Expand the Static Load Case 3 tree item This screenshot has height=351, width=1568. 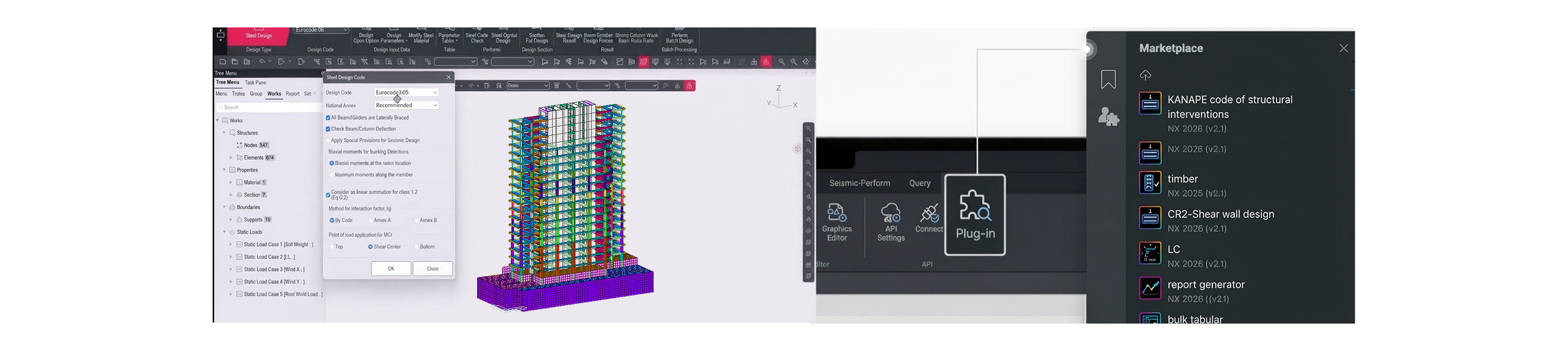click(231, 269)
